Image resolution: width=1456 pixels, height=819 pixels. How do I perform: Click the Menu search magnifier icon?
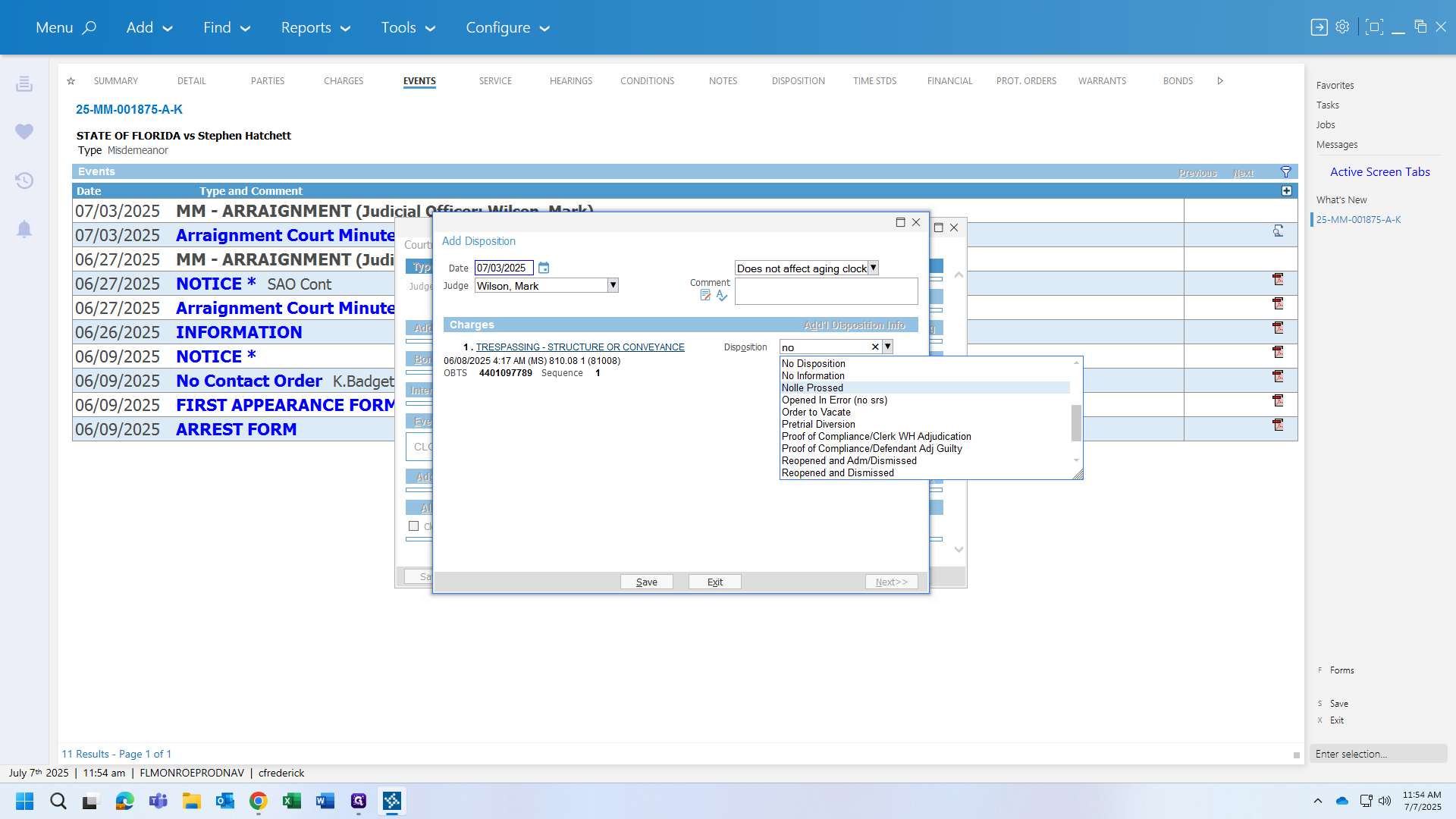89,27
